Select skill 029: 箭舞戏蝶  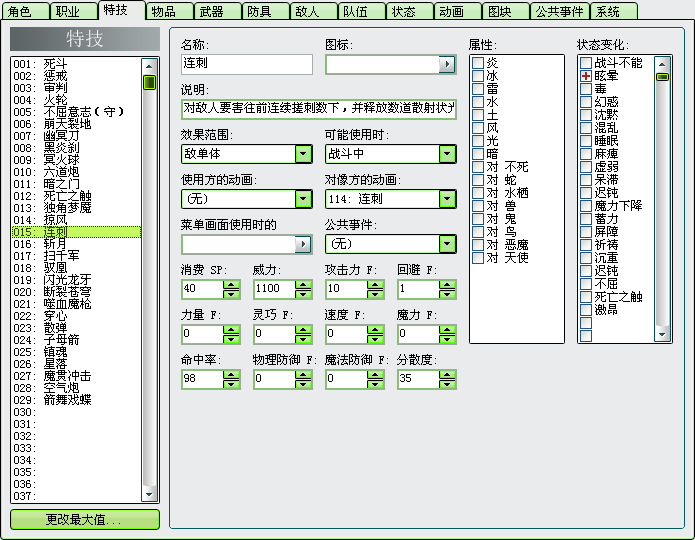(76, 400)
